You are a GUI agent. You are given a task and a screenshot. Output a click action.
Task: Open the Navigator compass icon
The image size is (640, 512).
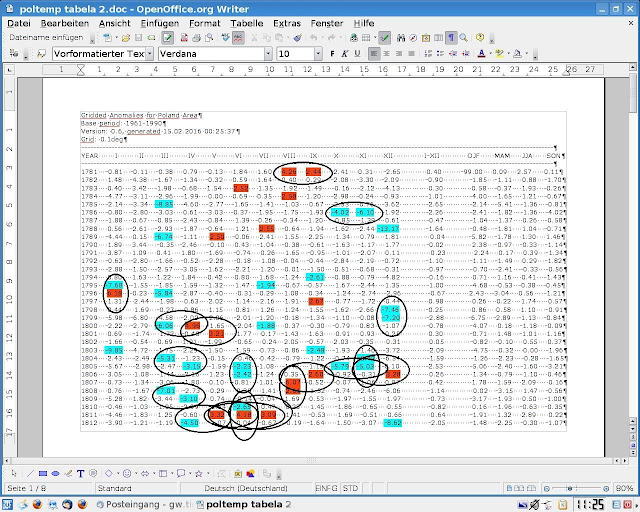pyautogui.click(x=413, y=38)
